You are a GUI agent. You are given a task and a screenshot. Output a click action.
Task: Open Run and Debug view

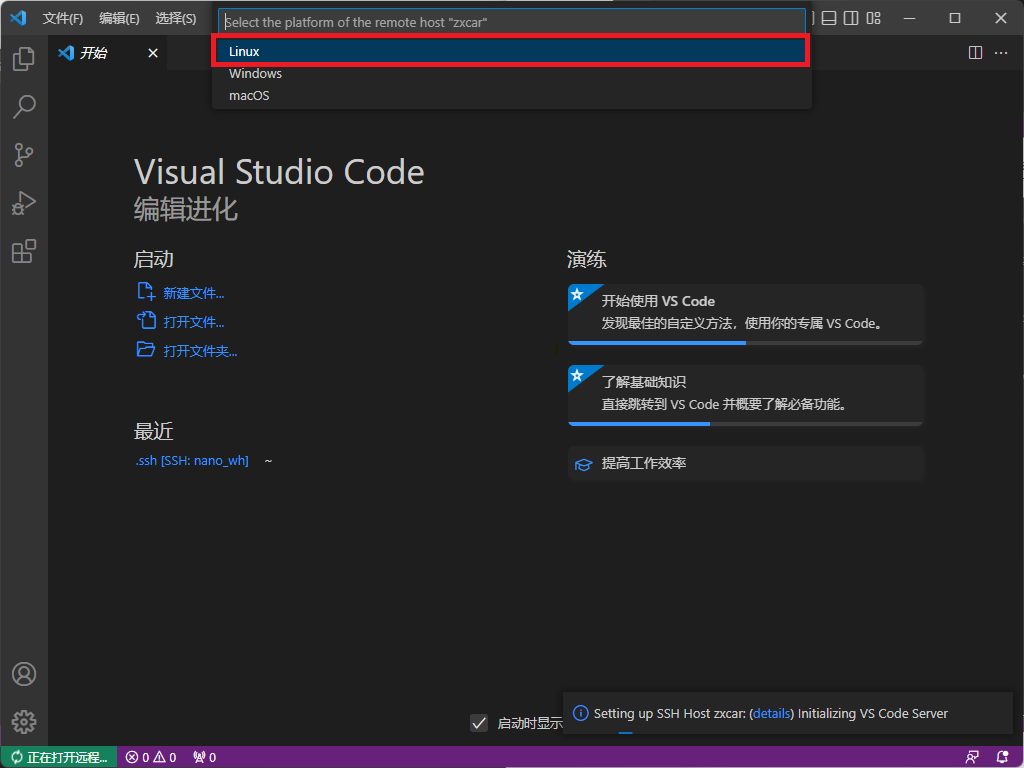[24, 203]
